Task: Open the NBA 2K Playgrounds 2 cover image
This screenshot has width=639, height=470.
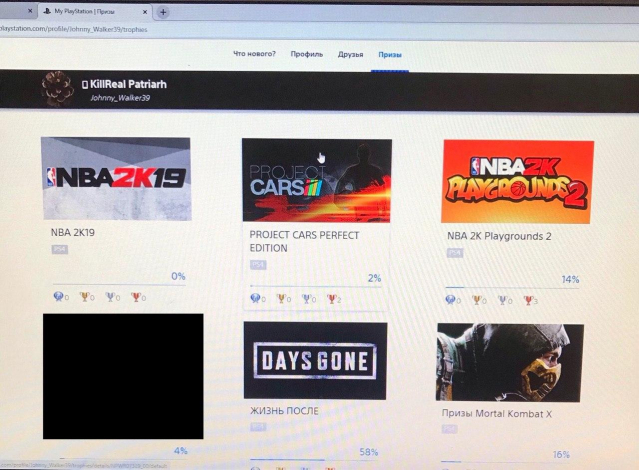Action: pyautogui.click(x=518, y=182)
